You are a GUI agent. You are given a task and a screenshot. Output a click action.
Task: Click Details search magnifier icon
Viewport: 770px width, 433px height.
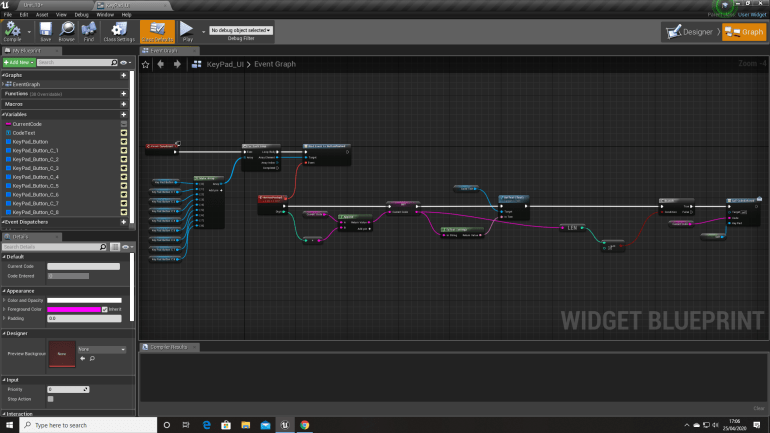(x=103, y=247)
